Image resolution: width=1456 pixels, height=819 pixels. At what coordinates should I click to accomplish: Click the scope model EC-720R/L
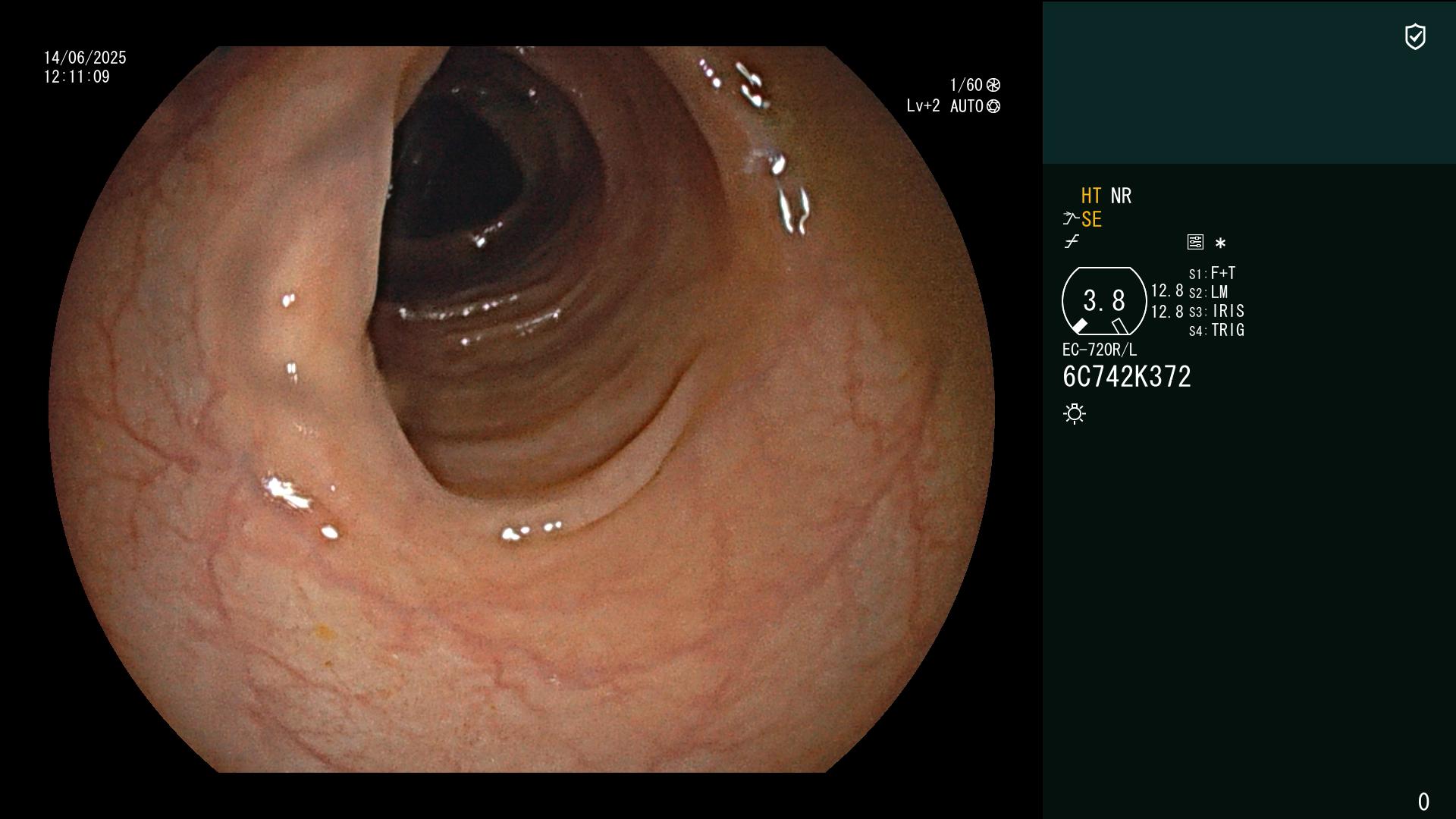[1100, 350]
